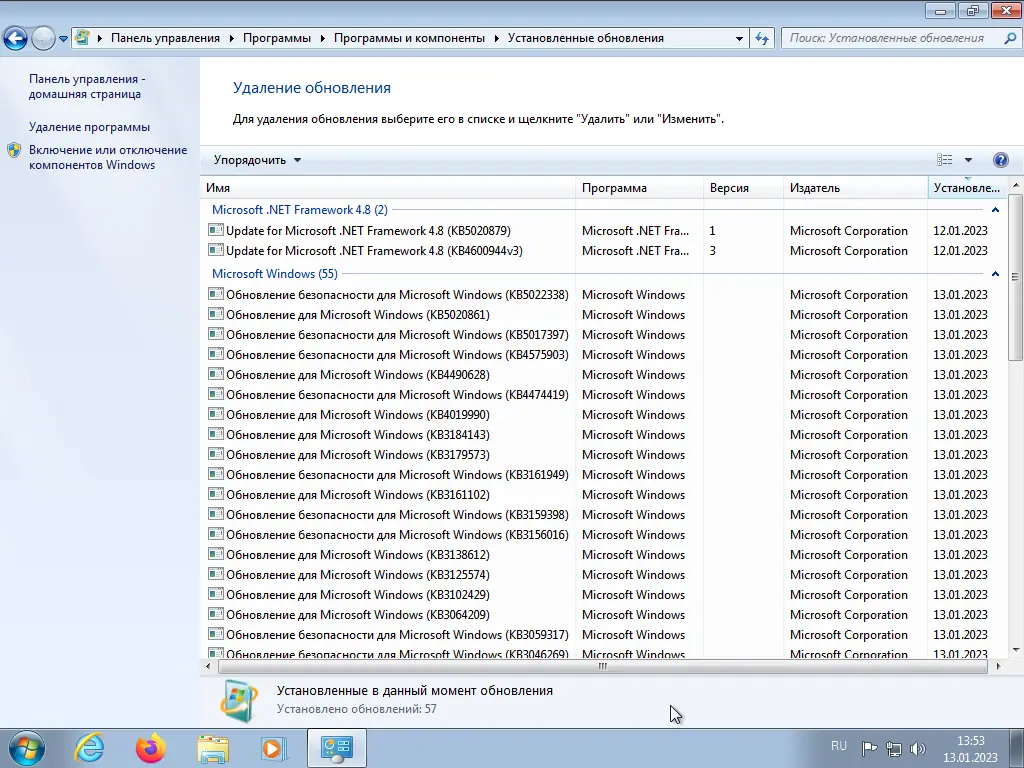Focus the search installed updates field
The image size is (1024, 768).
[891, 38]
